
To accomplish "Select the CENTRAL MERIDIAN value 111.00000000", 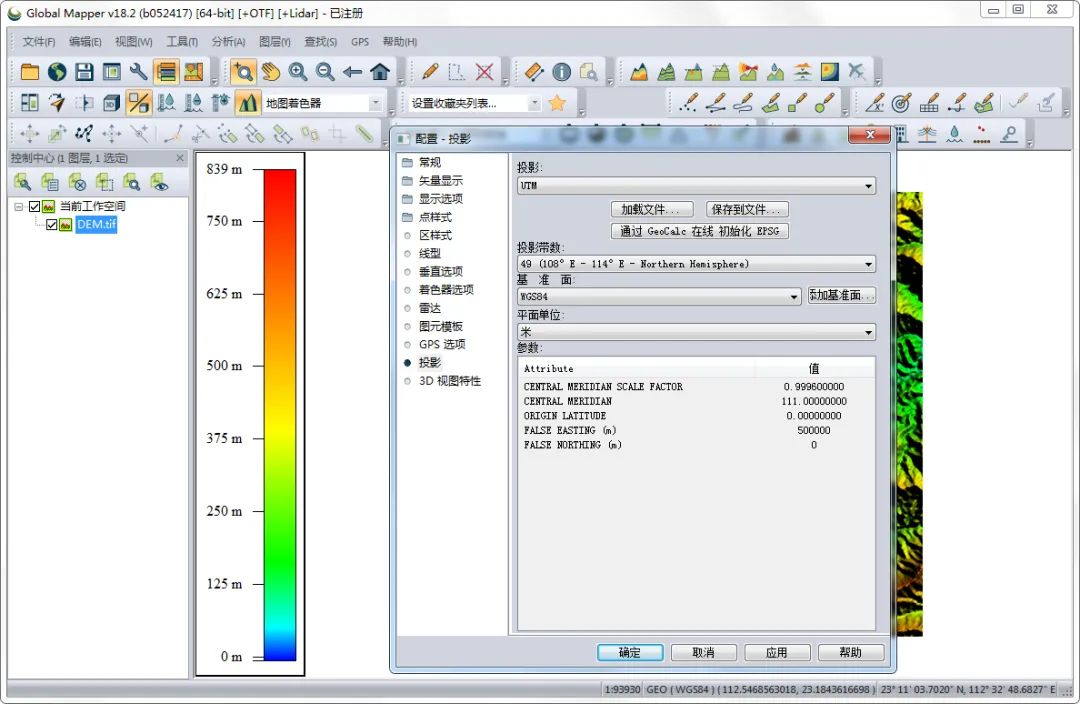I will pos(814,401).
